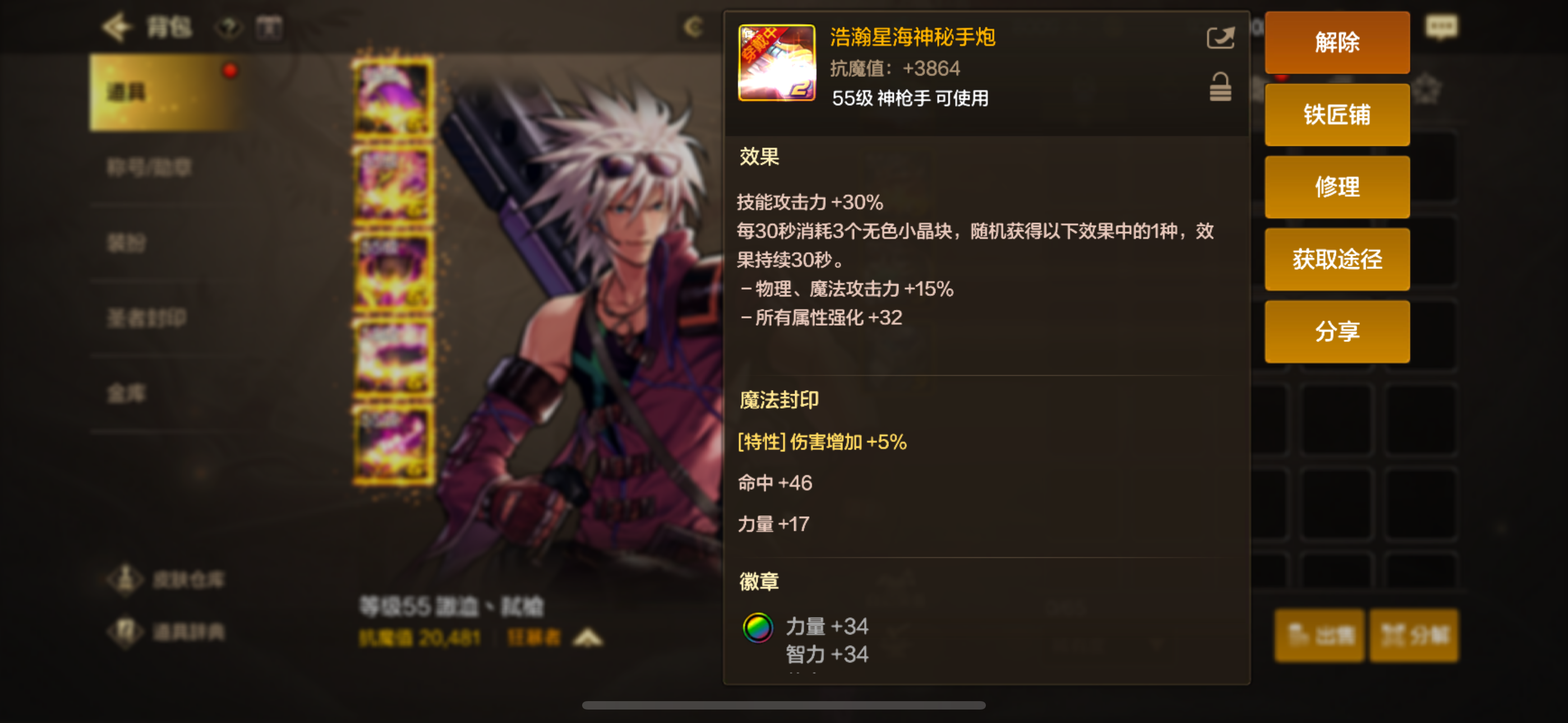Click the 浩瀚星海神秘手炮 weapon icon
Screen dimensions: 1568x723
[776, 63]
